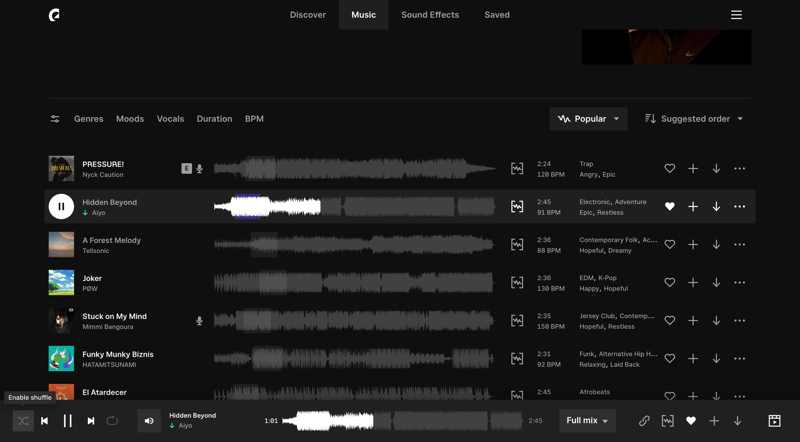Seek within the player bar waveform
The height and width of the screenshot is (442, 800).
(x=402, y=421)
